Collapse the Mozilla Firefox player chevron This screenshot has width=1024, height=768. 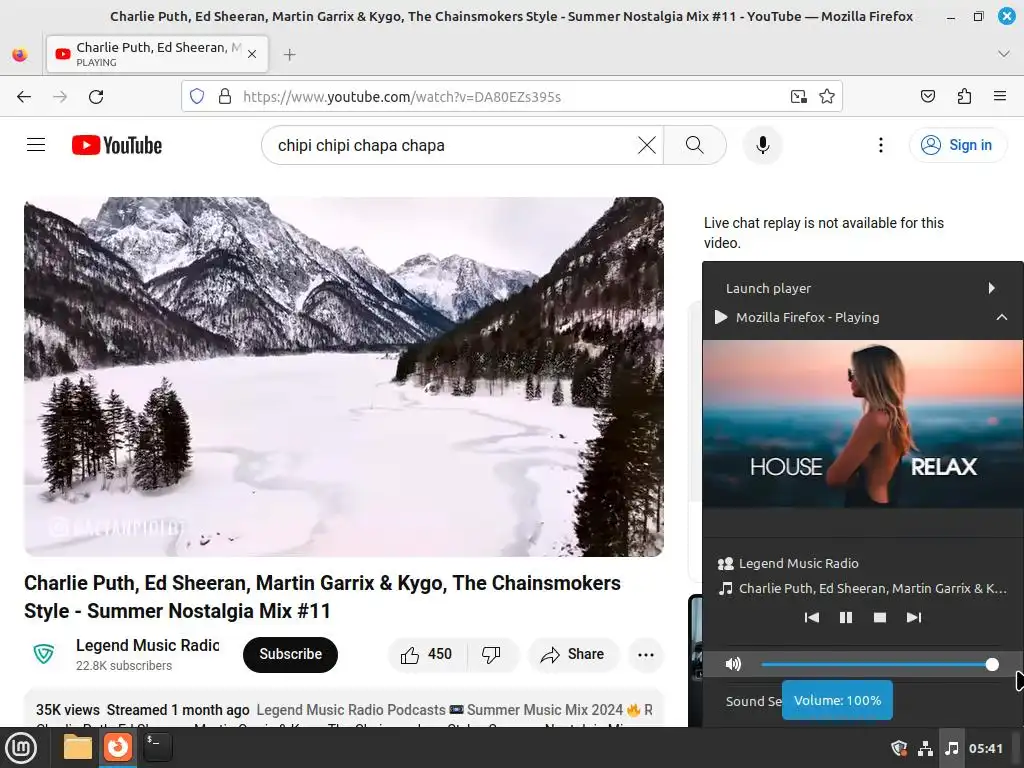pos(1001,317)
